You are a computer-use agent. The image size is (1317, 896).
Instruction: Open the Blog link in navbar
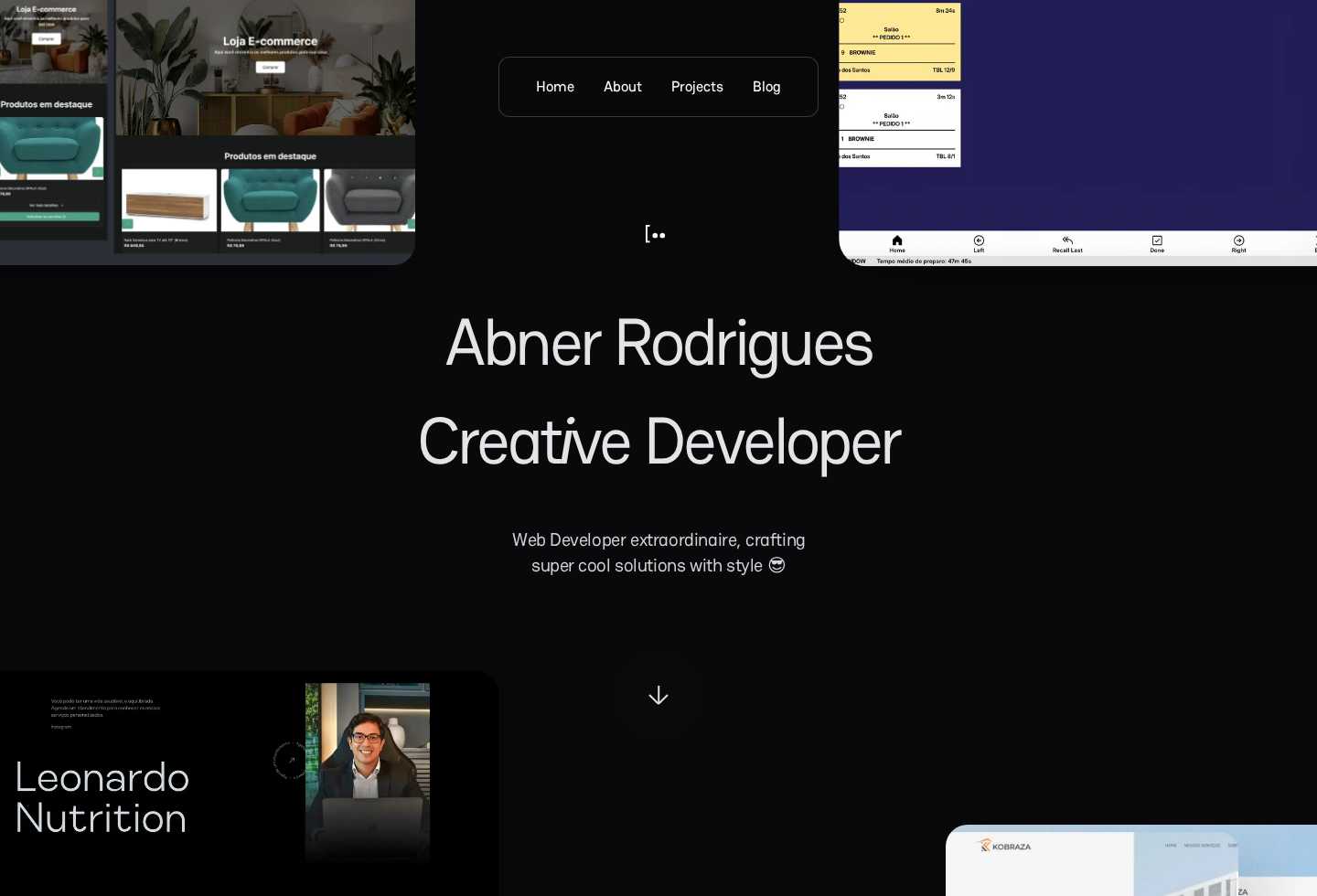[766, 87]
